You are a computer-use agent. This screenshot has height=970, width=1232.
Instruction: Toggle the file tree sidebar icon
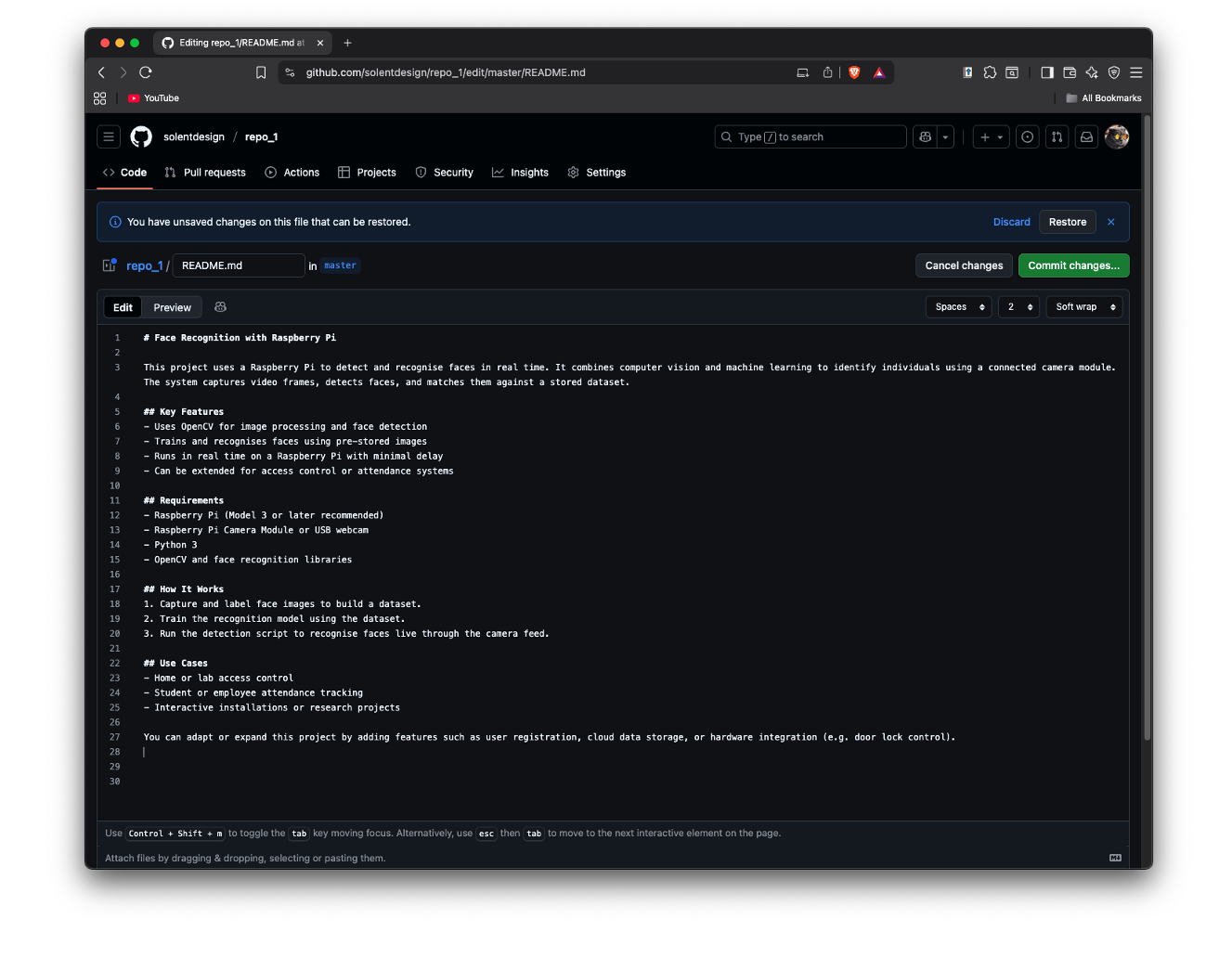point(109,265)
